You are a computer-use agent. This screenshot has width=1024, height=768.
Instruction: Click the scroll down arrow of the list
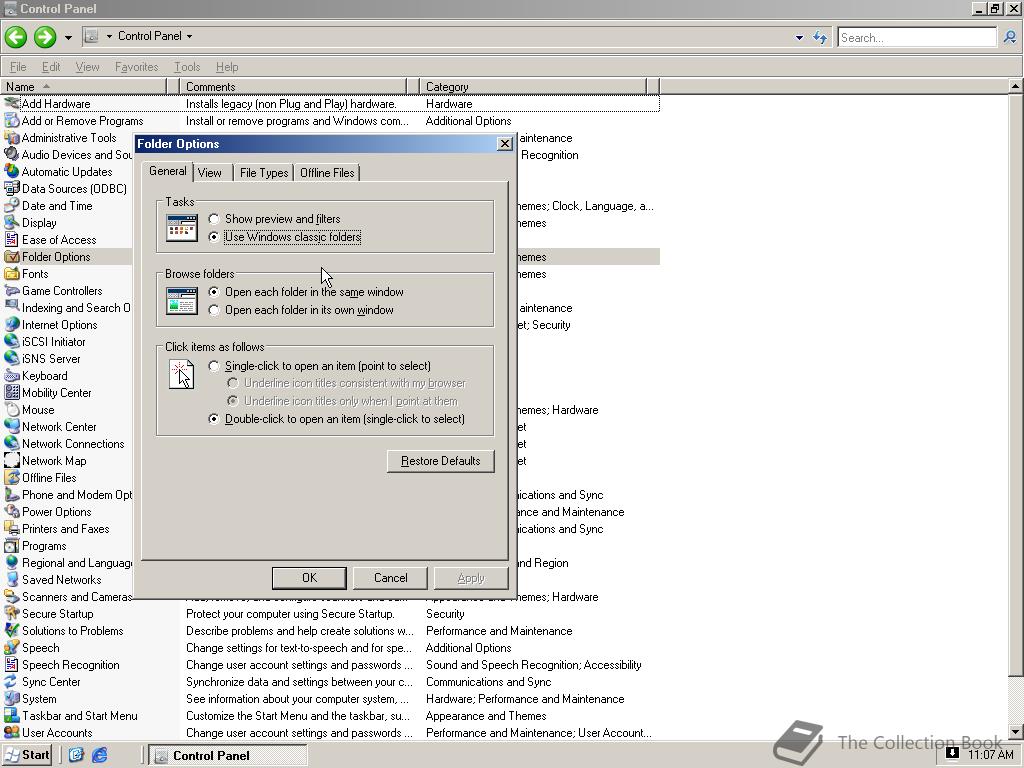1016,732
